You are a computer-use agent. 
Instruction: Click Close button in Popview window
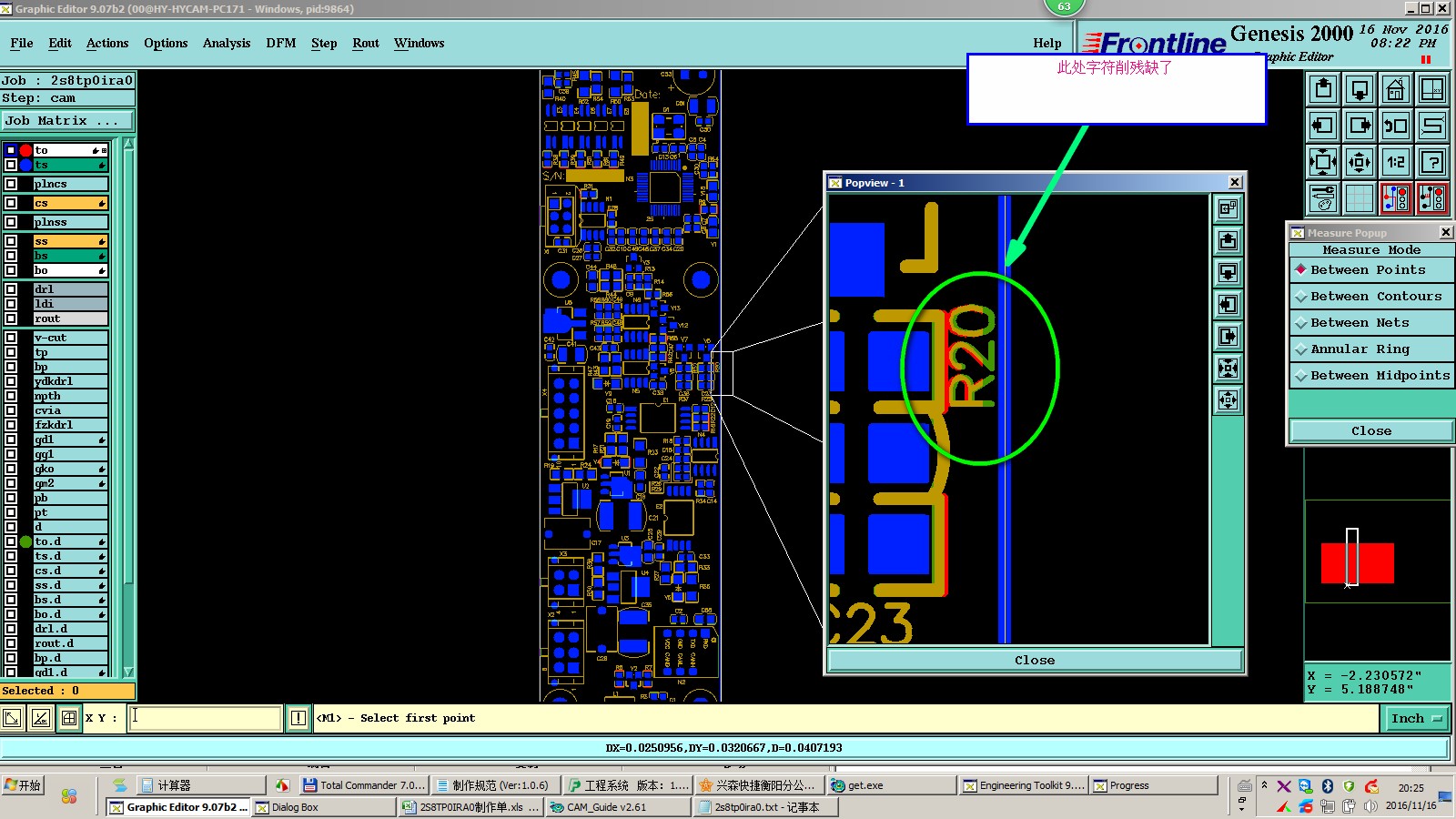click(x=1035, y=661)
